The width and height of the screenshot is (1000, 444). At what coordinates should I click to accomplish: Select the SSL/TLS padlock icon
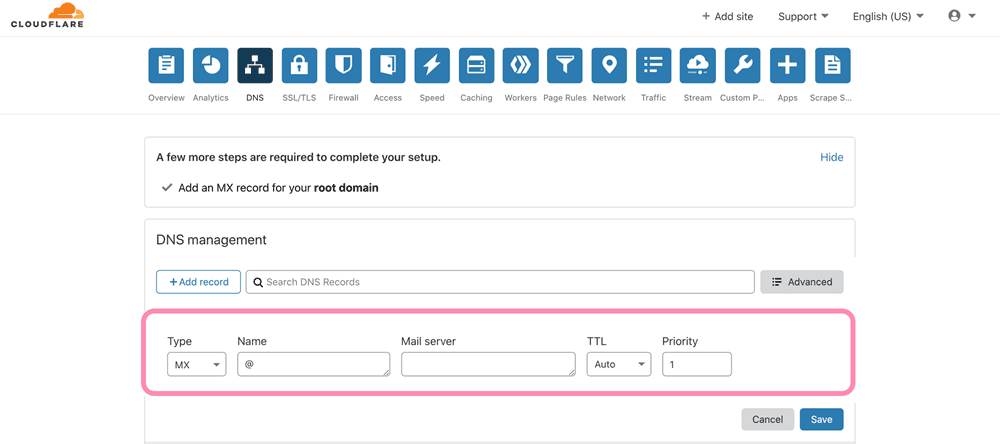click(299, 66)
